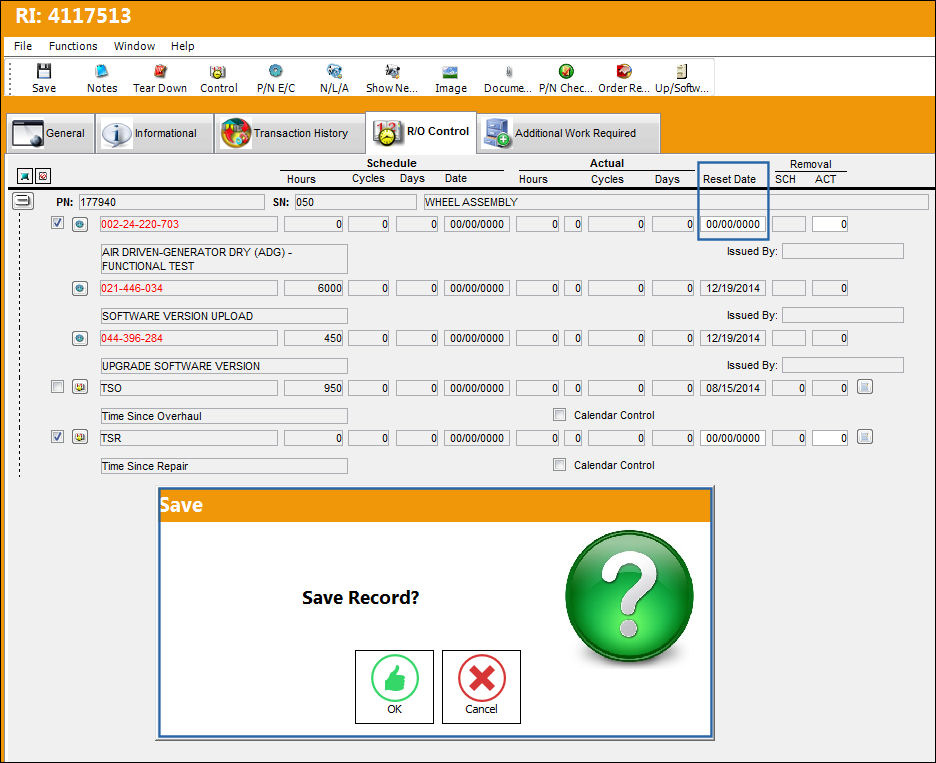This screenshot has height=763, width=936.
Task: Enable Calendar Control under Time Since Repair
Action: click(559, 465)
